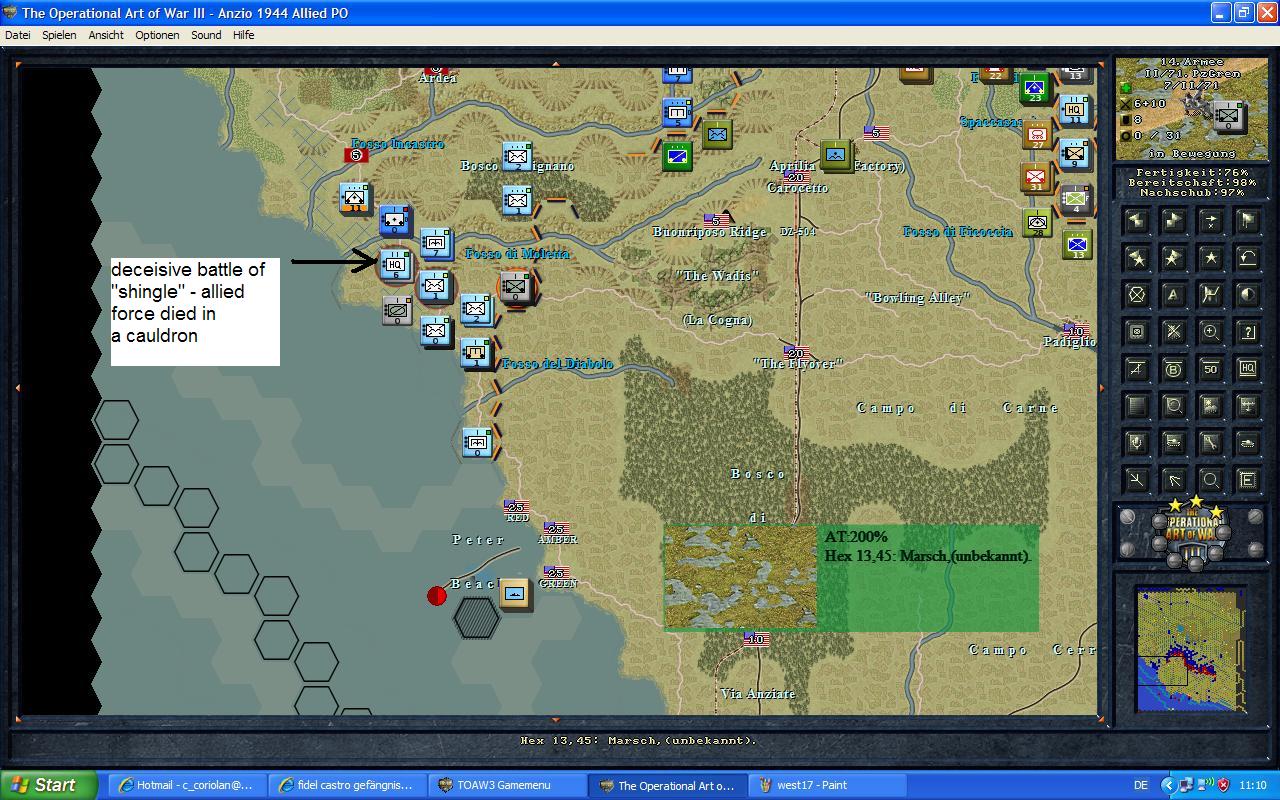The width and height of the screenshot is (1280, 800).
Task: Open the question mark help button
Action: pyautogui.click(x=1248, y=332)
